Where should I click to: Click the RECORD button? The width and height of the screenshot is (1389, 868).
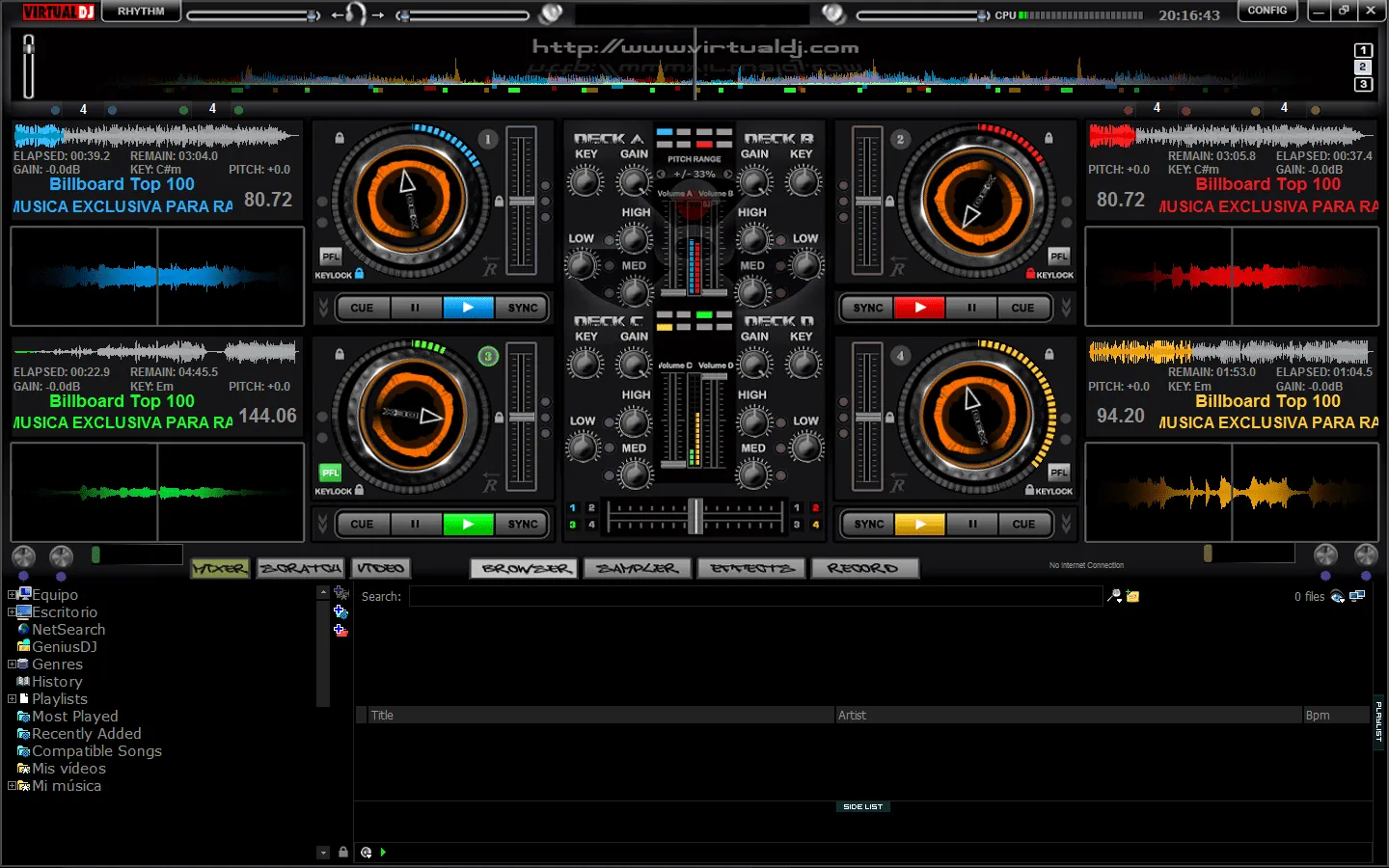coord(863,568)
